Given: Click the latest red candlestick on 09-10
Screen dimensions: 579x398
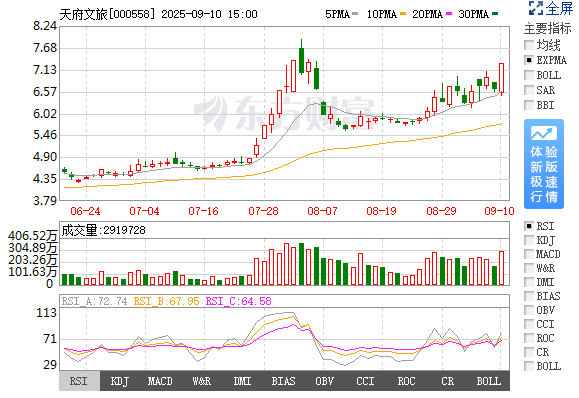Looking at the screenshot, I should click(x=501, y=78).
